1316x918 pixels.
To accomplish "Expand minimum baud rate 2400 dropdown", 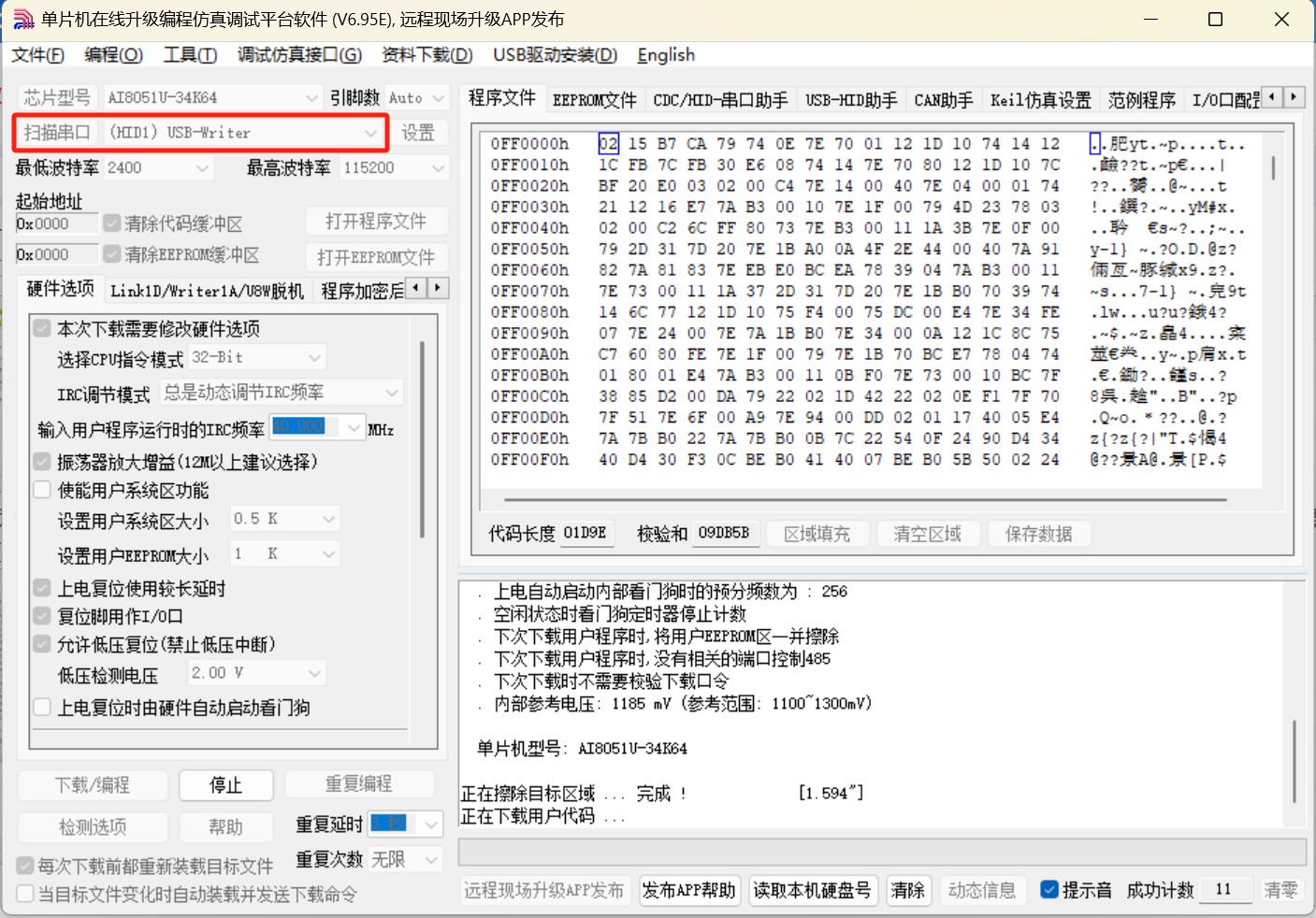I will coord(202,168).
